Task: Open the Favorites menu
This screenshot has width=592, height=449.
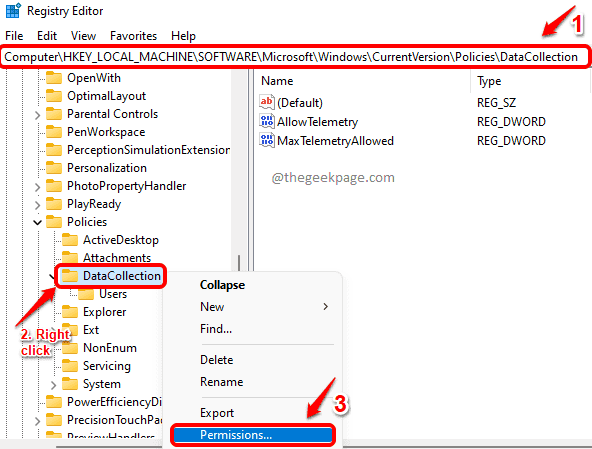Action: coord(133,36)
